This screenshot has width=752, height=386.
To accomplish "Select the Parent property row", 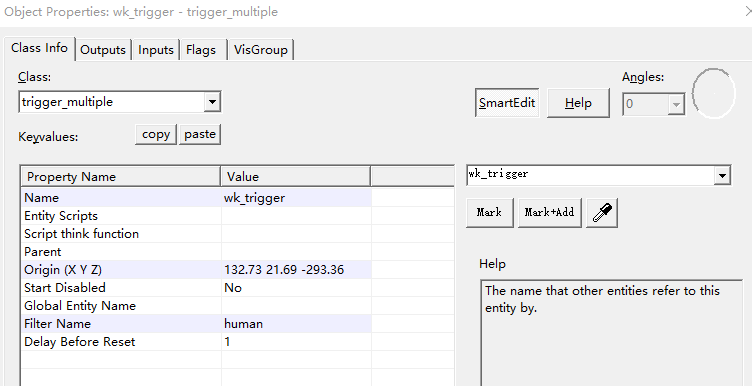I will pyautogui.click(x=197, y=252).
